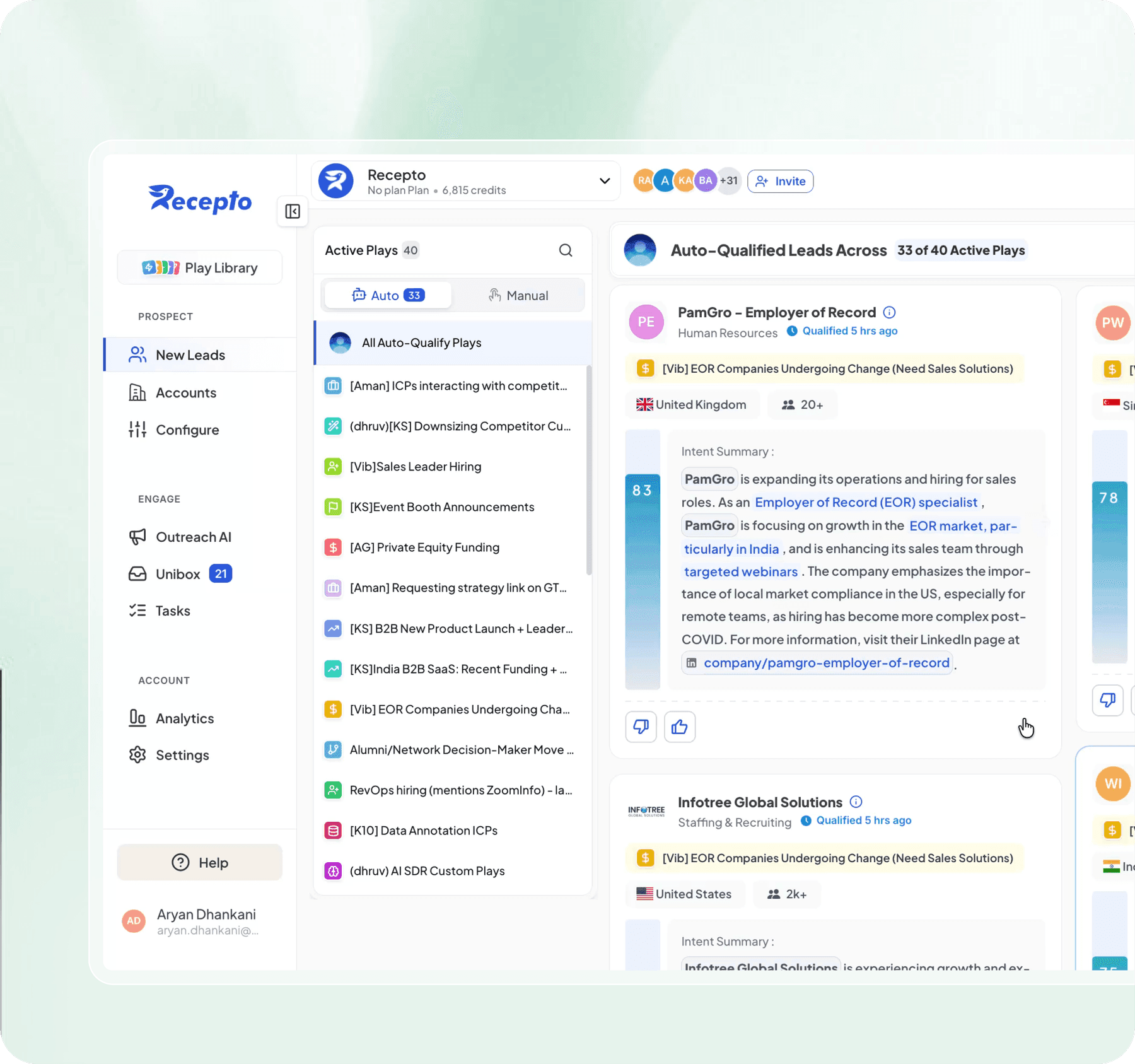The height and width of the screenshot is (1064, 1135).
Task: Expand the Recepto workspace dropdown chevron
Action: click(605, 181)
